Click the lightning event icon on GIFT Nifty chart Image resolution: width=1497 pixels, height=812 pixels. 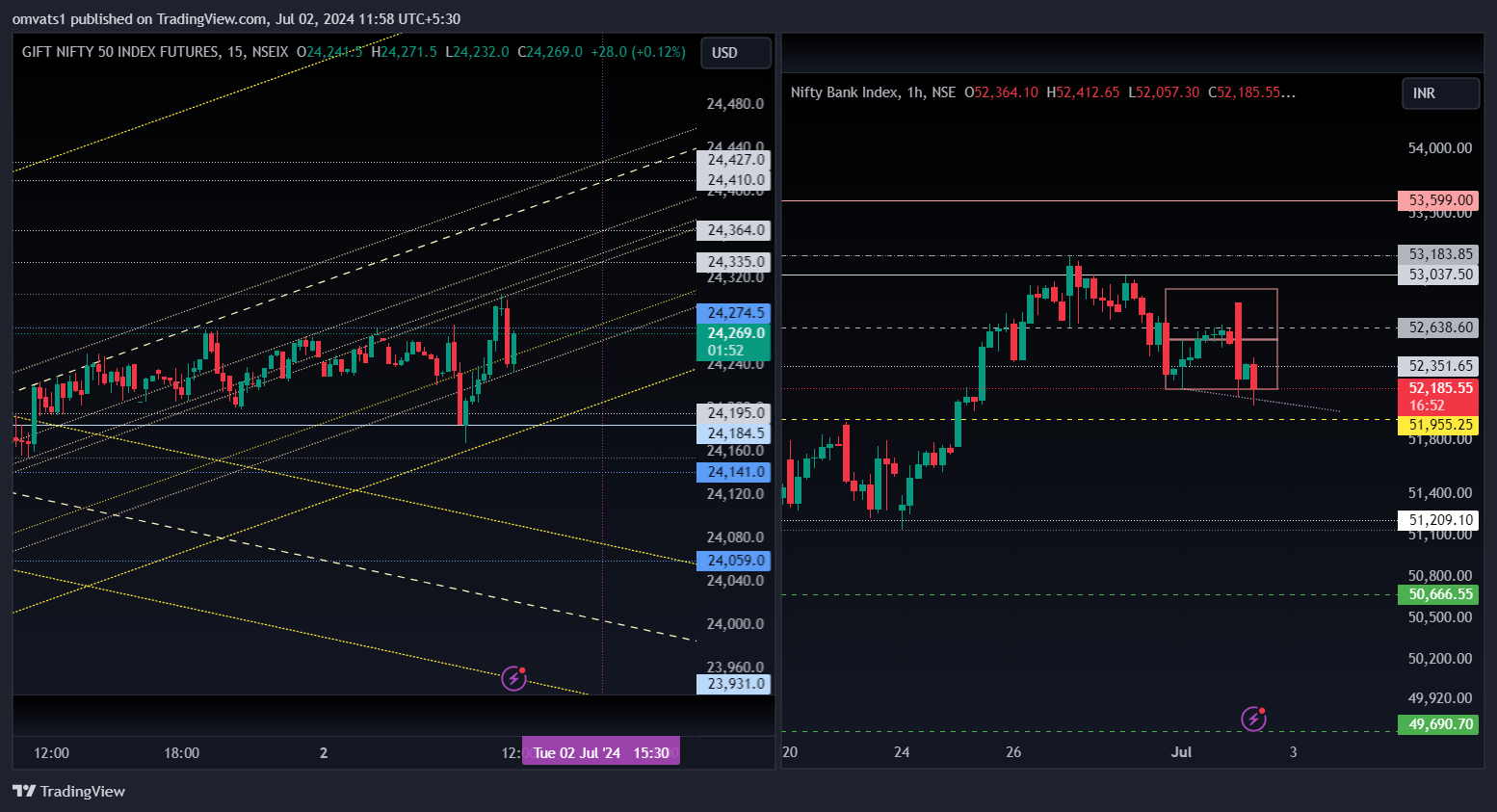[x=514, y=678]
